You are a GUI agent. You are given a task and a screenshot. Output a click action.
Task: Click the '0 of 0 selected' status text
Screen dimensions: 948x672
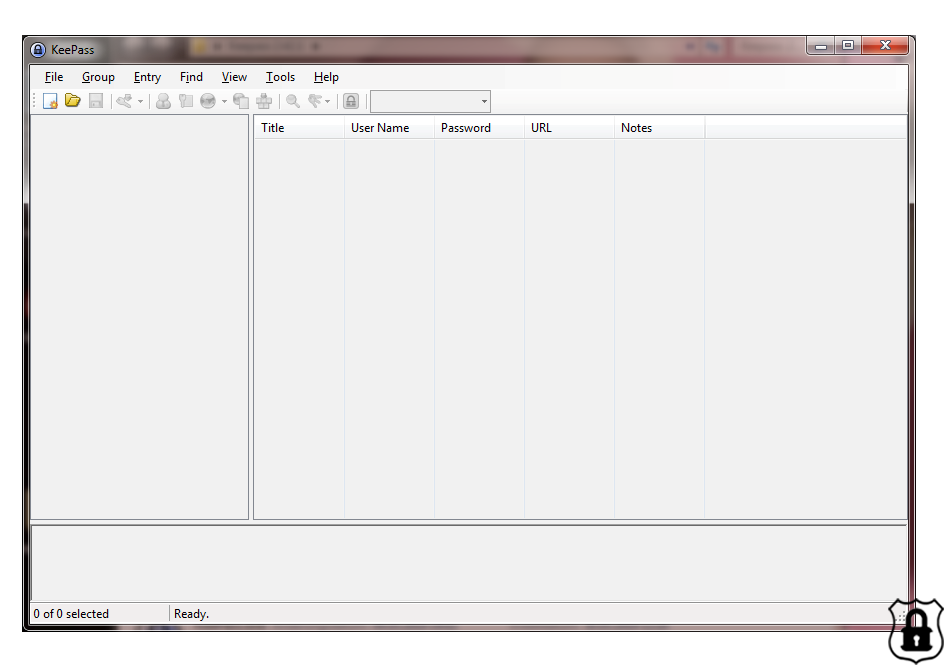tap(71, 613)
